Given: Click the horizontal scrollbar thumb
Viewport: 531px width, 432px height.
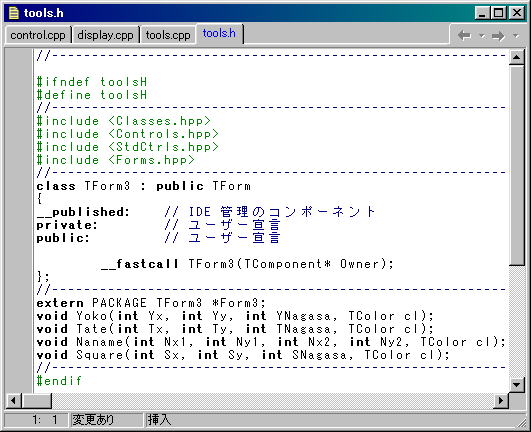Looking at the screenshot, I should [x=37, y=401].
